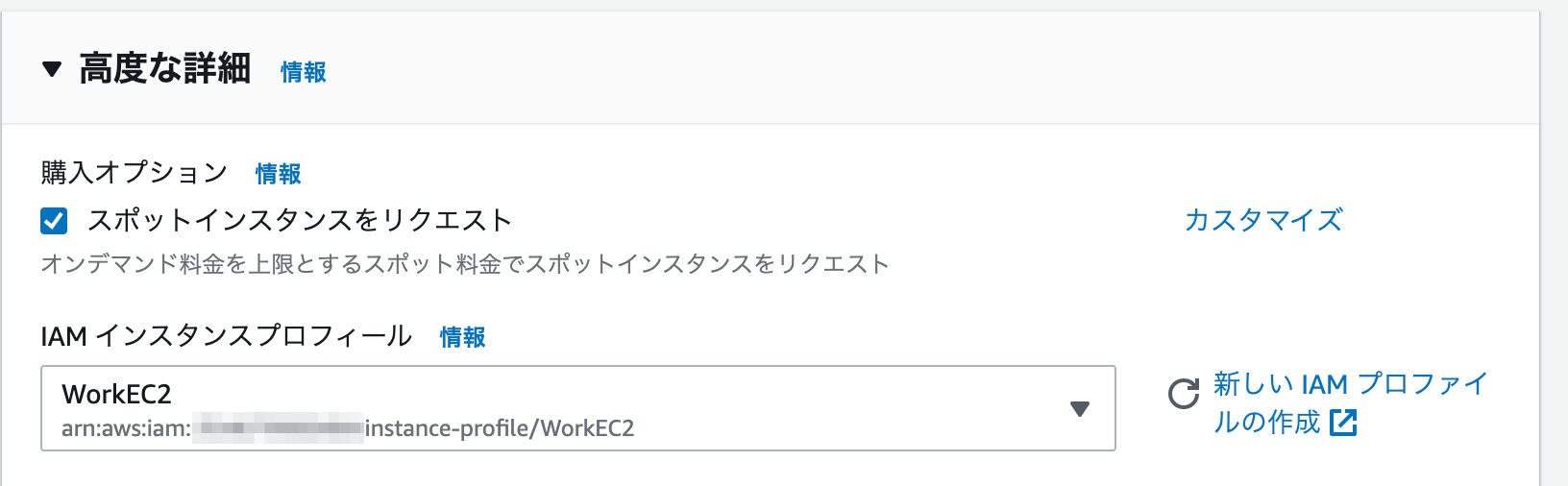This screenshot has height=486, width=1568.
Task: Uncheck the スポットインスタンスをリクエスト checkbox
Action: pos(54,221)
